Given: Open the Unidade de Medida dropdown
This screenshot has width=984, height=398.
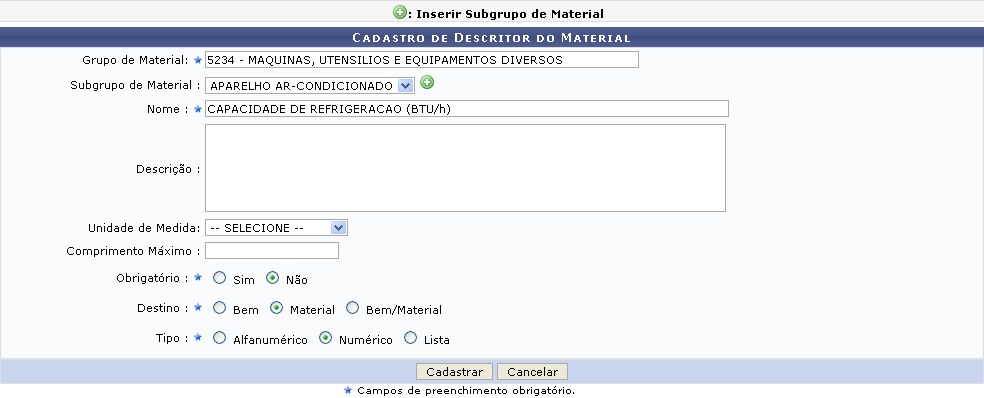Looking at the screenshot, I should pyautogui.click(x=276, y=228).
